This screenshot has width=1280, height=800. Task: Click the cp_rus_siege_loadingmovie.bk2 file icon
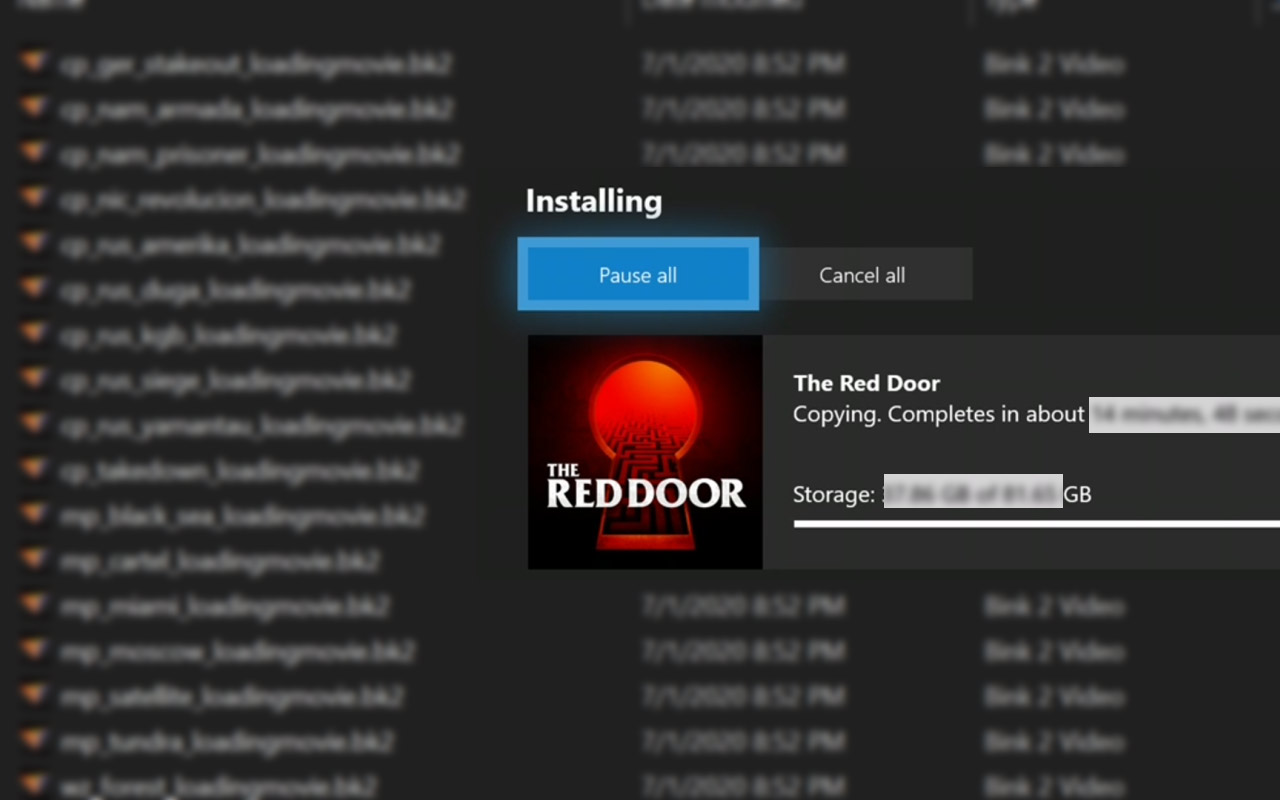(x=35, y=378)
